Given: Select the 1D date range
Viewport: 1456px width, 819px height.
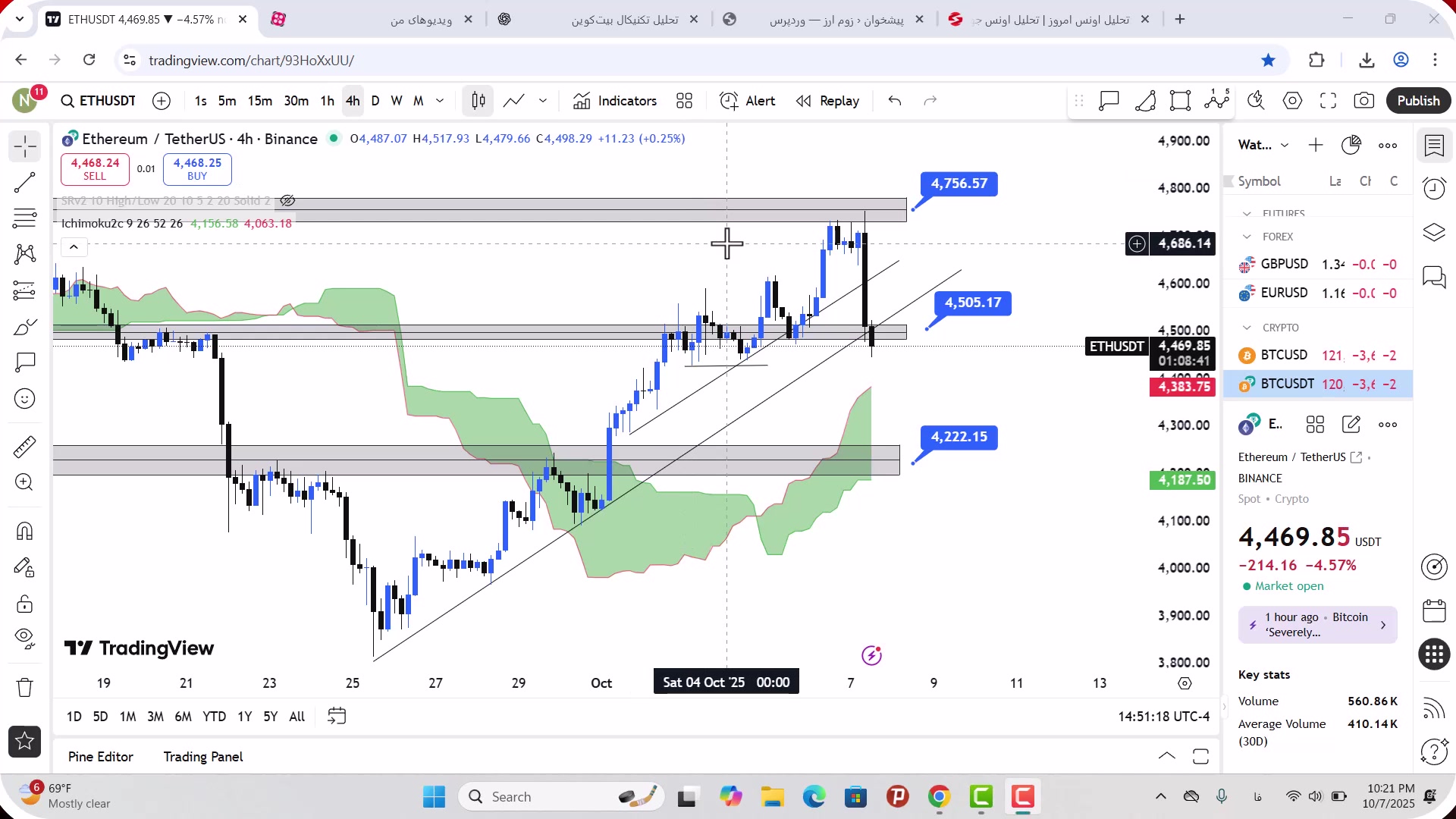Looking at the screenshot, I should click(x=74, y=717).
